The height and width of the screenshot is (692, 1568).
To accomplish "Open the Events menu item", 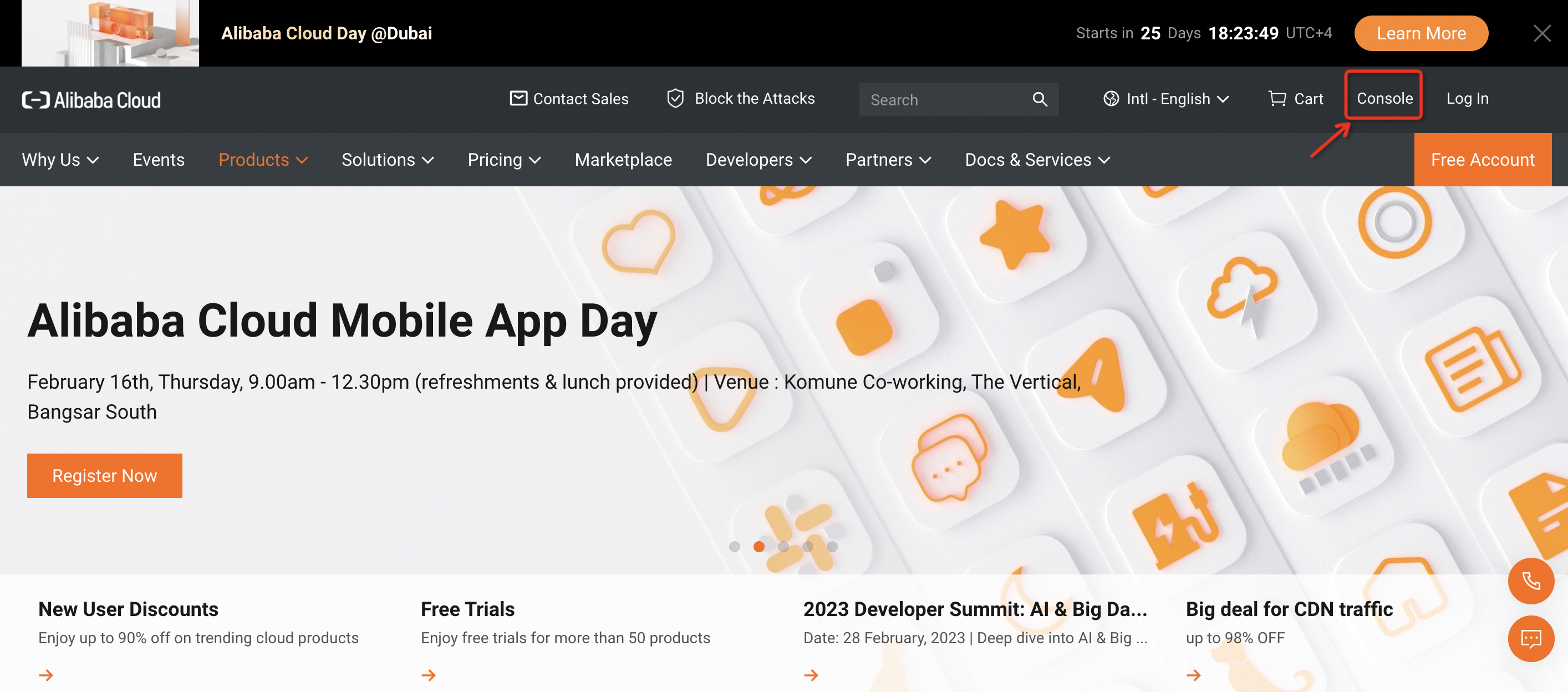I will (158, 160).
